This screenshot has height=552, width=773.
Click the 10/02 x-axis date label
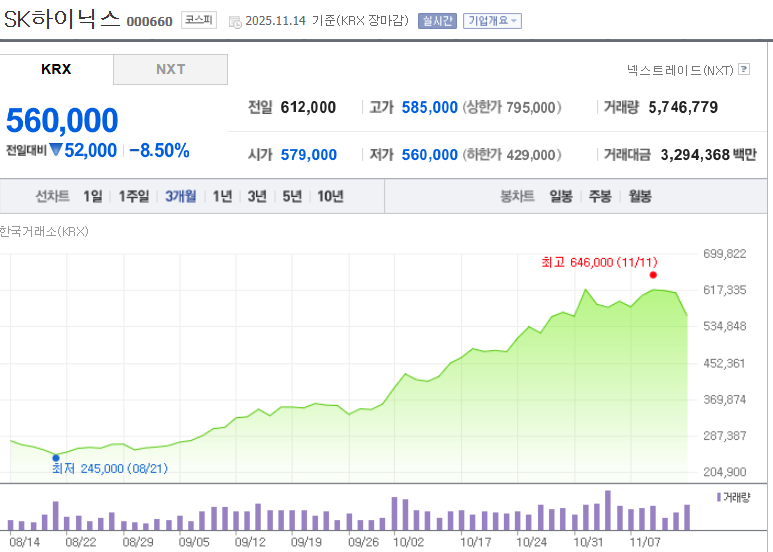(x=408, y=542)
